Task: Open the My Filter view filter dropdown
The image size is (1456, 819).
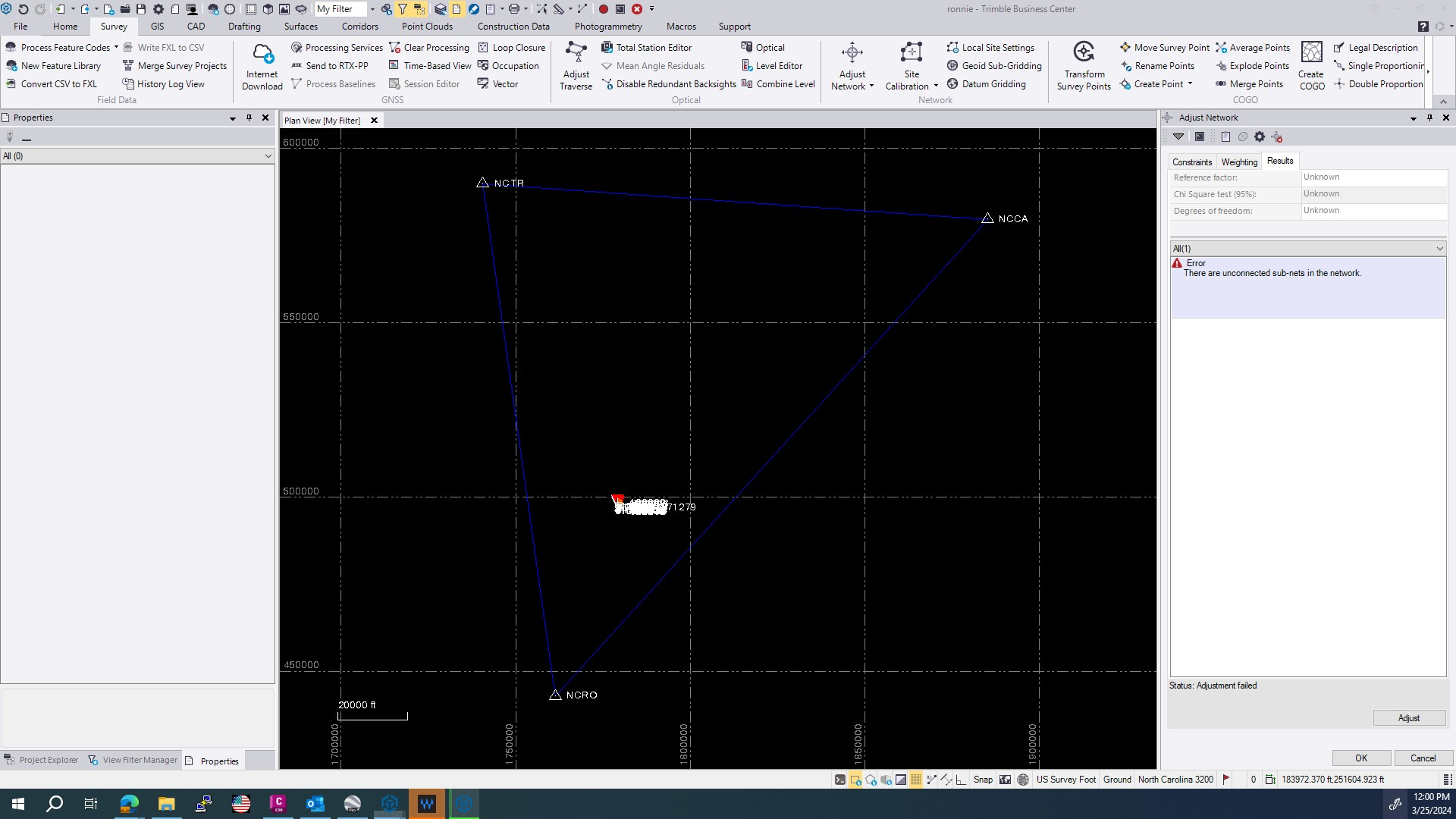Action: tap(372, 9)
